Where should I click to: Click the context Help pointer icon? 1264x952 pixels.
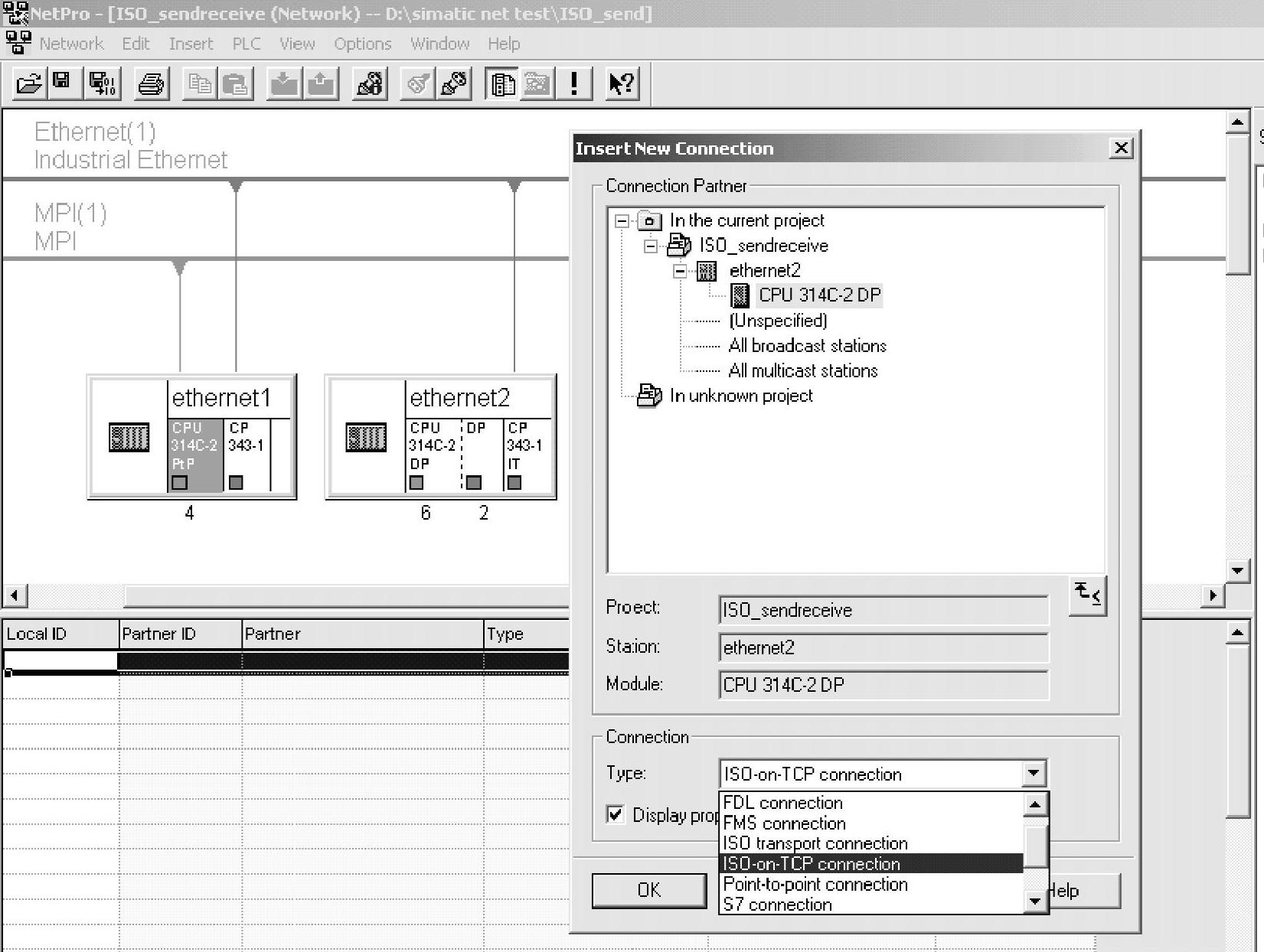pyautogui.click(x=622, y=83)
